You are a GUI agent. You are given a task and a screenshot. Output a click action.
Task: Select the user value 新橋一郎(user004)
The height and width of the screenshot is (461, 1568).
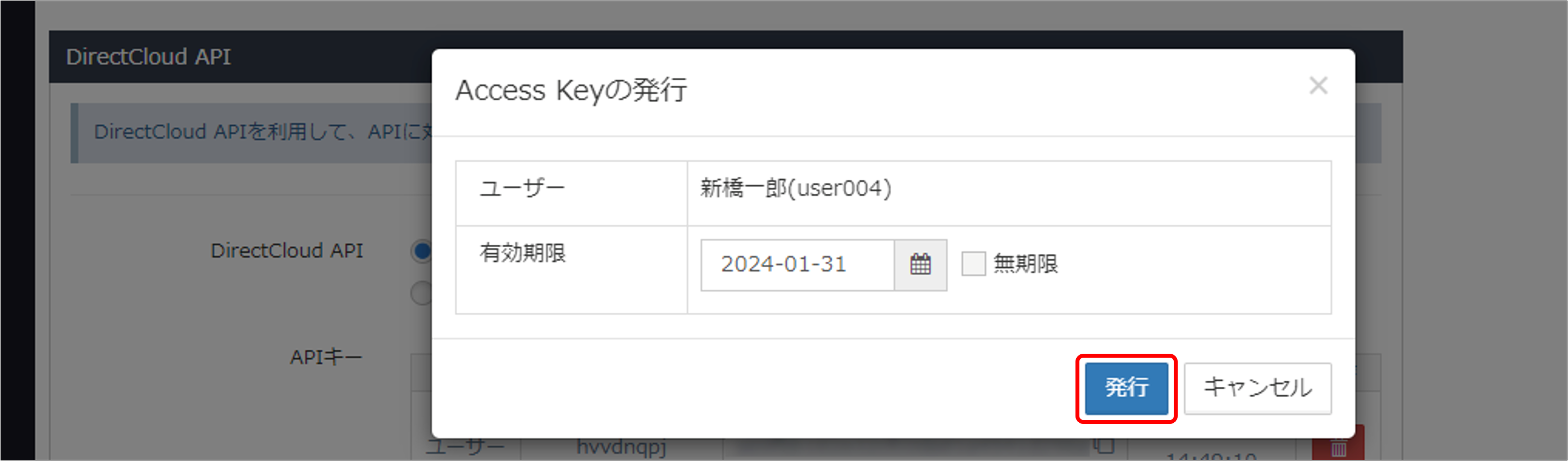[x=792, y=189]
